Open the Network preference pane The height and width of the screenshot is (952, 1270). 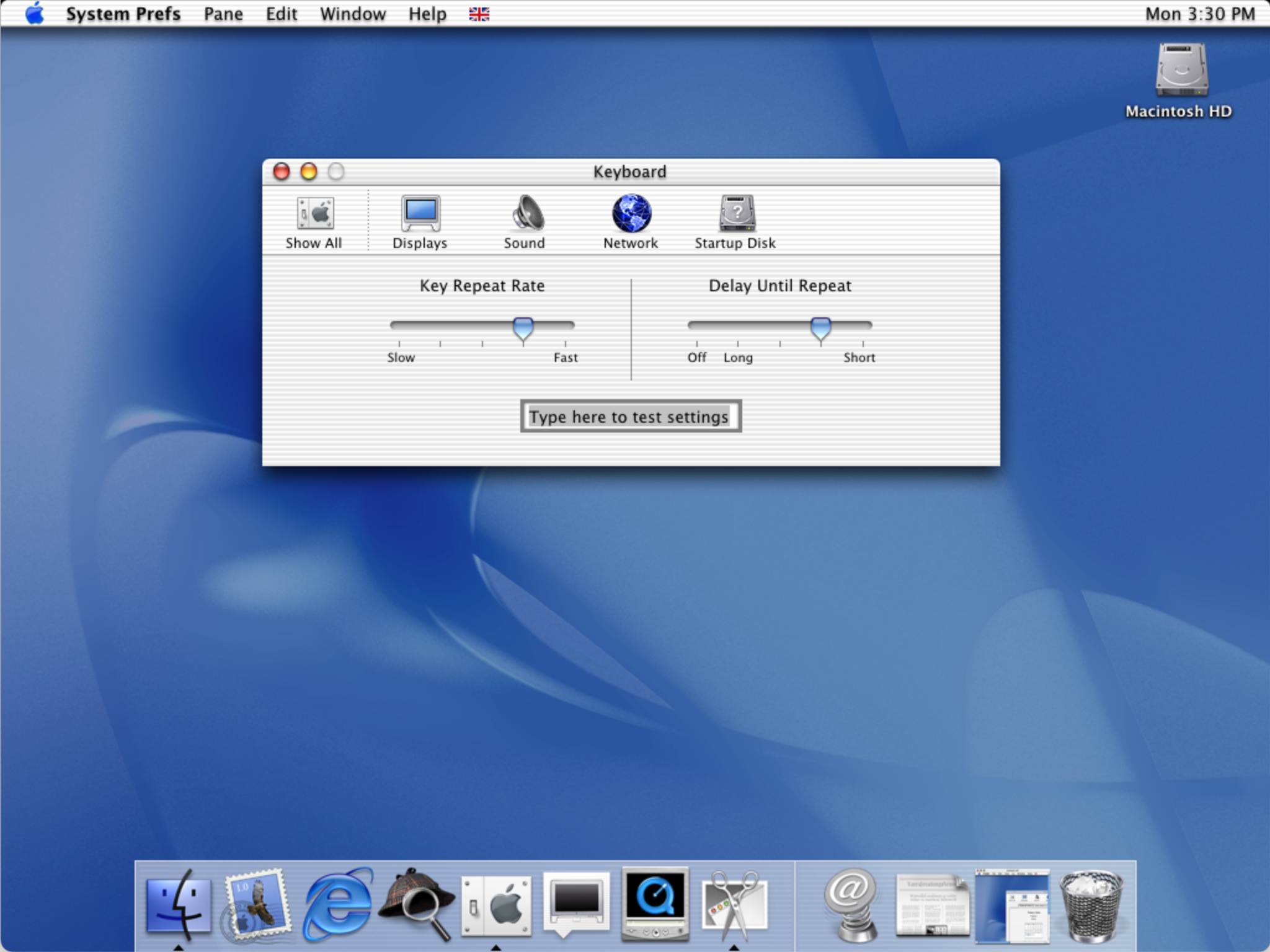tap(631, 223)
